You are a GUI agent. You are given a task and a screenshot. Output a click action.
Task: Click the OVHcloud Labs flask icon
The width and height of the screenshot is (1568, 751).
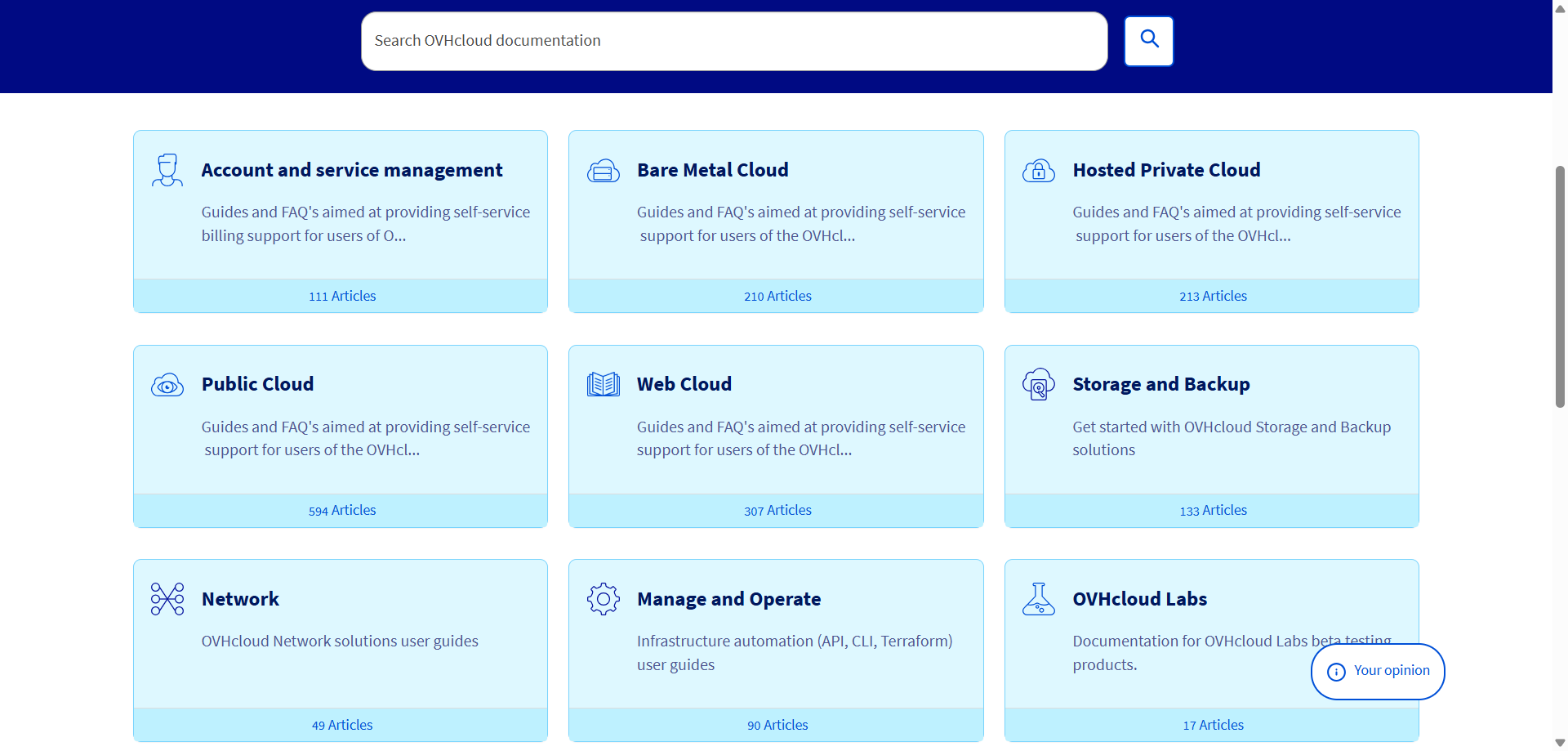tap(1039, 599)
